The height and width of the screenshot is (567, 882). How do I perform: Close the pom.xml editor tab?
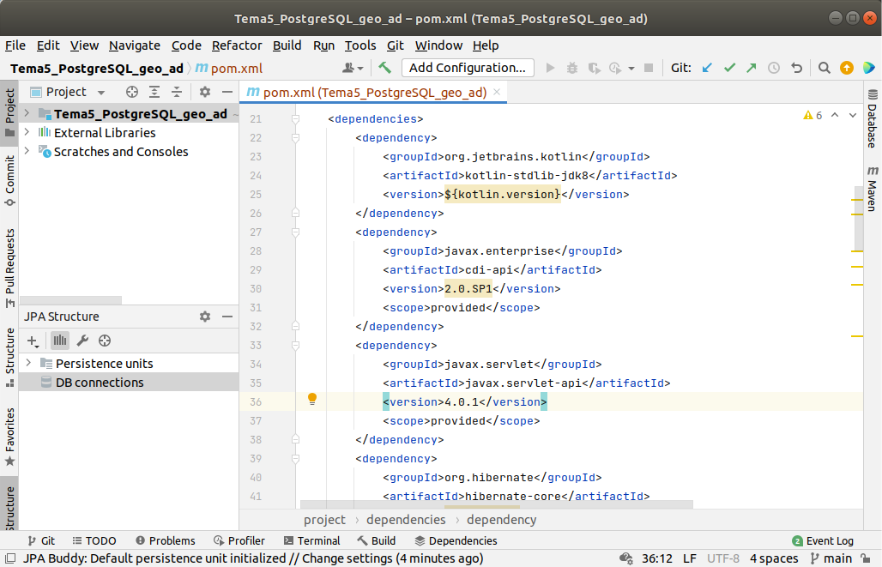point(497,92)
